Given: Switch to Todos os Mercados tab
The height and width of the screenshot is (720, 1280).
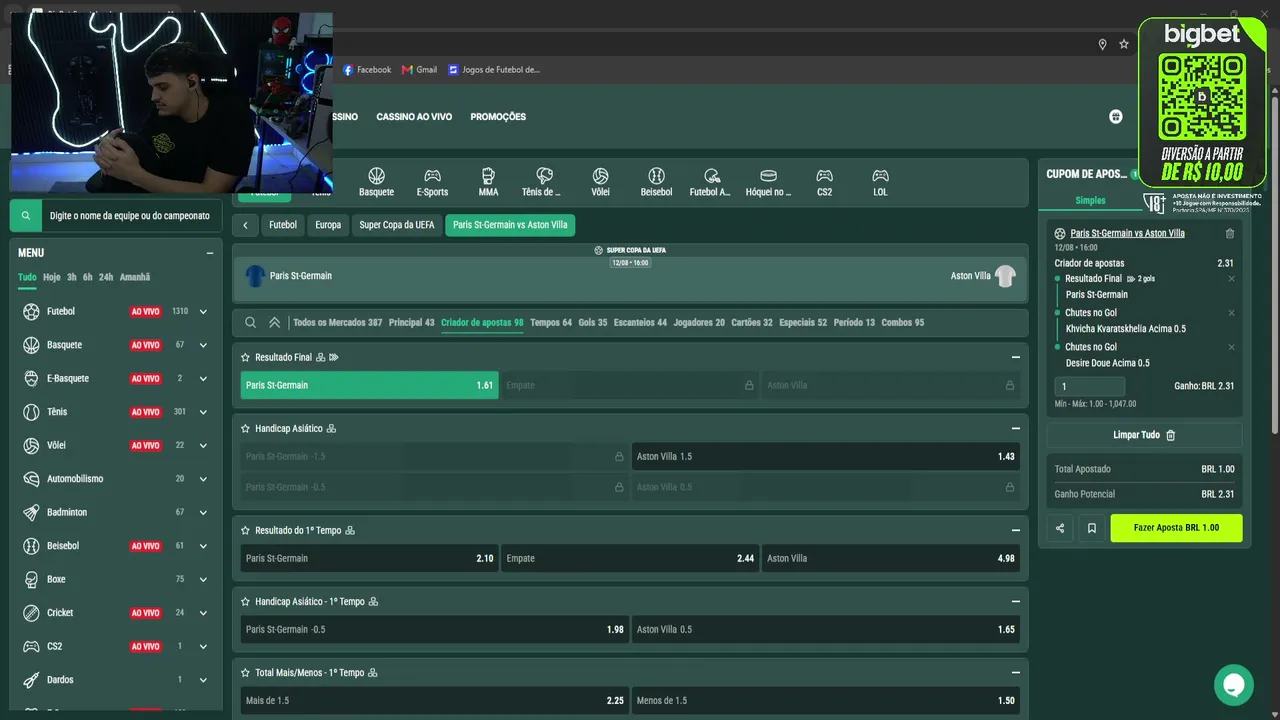Looking at the screenshot, I should click(x=338, y=323).
